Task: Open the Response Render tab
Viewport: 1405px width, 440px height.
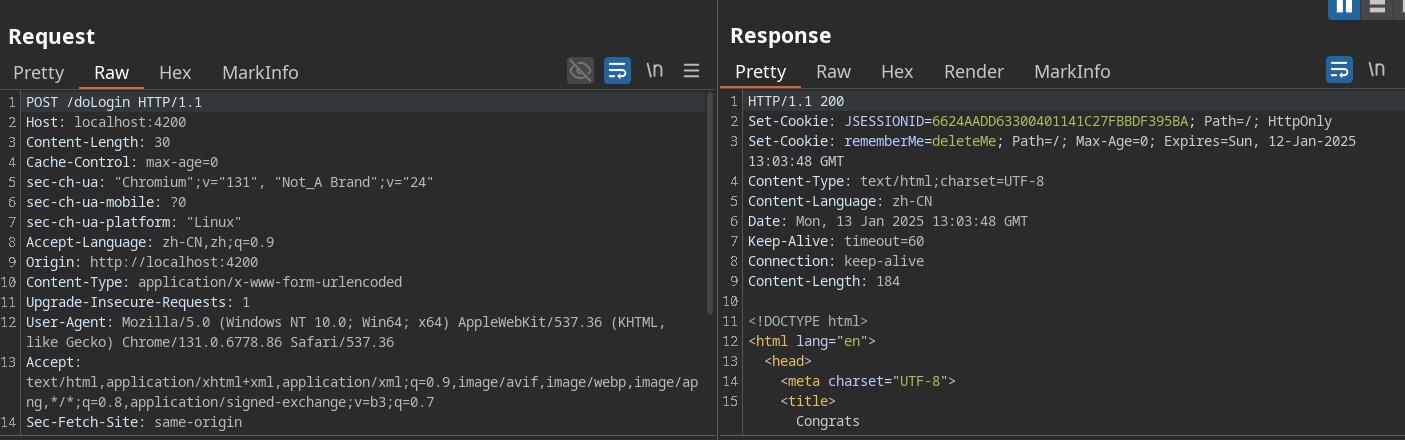Action: tap(973, 71)
